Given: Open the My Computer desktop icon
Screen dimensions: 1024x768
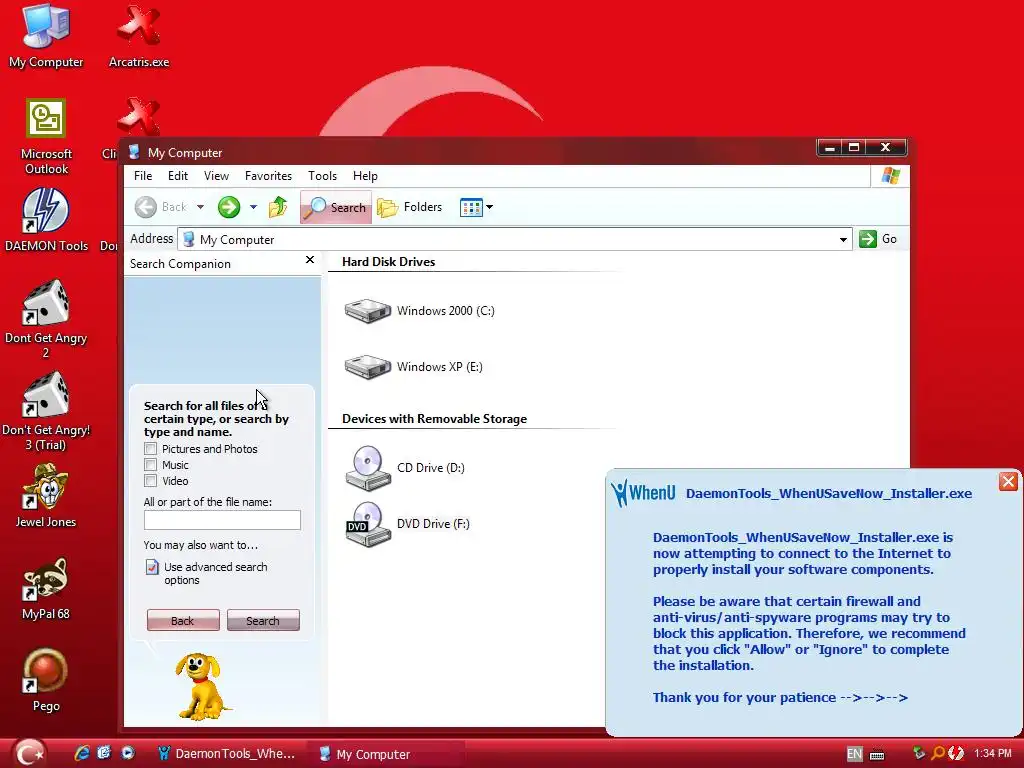Looking at the screenshot, I should 46,35.
